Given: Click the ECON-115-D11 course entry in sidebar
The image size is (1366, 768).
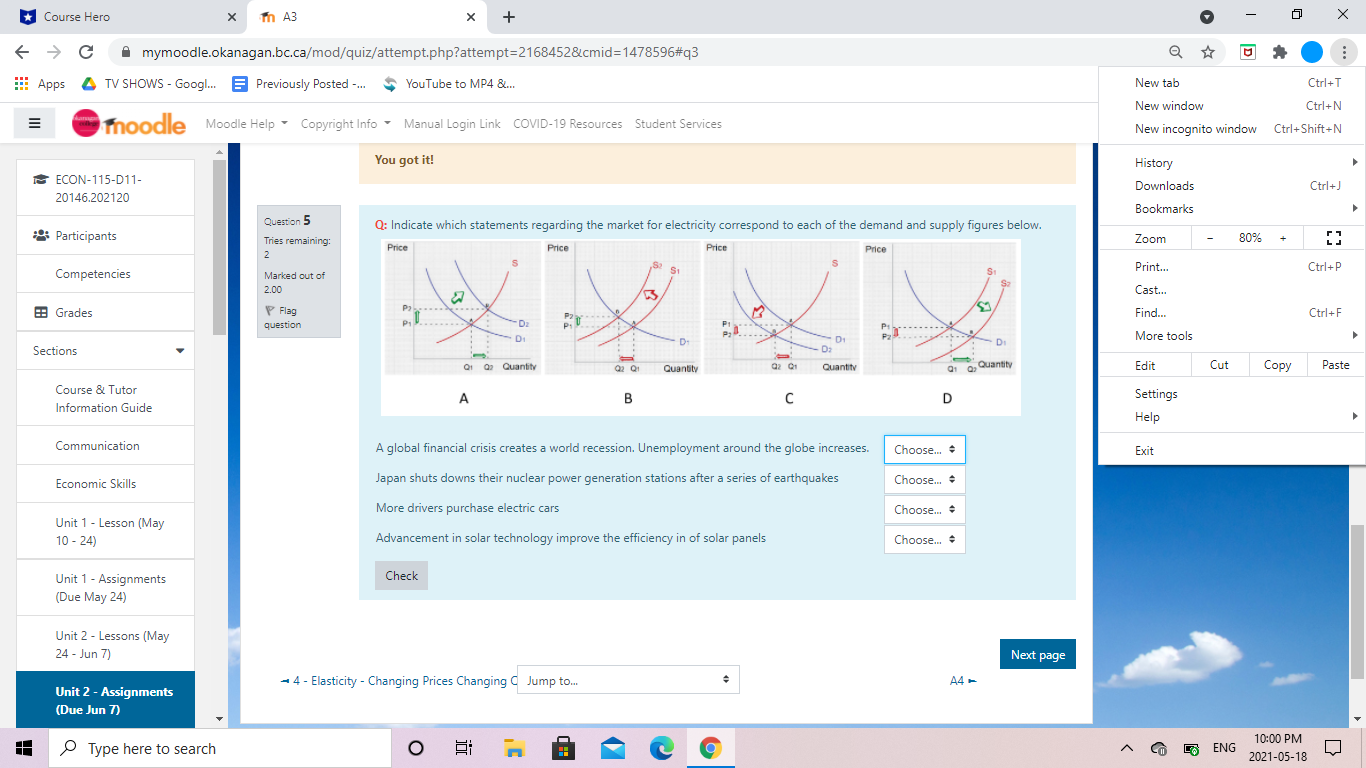Looking at the screenshot, I should click(x=105, y=188).
